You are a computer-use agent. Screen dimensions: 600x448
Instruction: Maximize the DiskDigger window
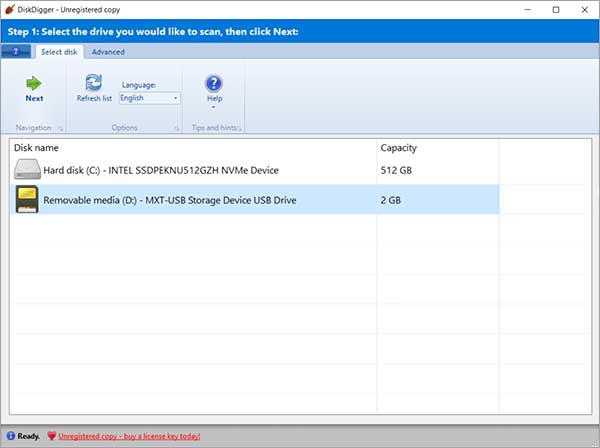click(x=555, y=9)
